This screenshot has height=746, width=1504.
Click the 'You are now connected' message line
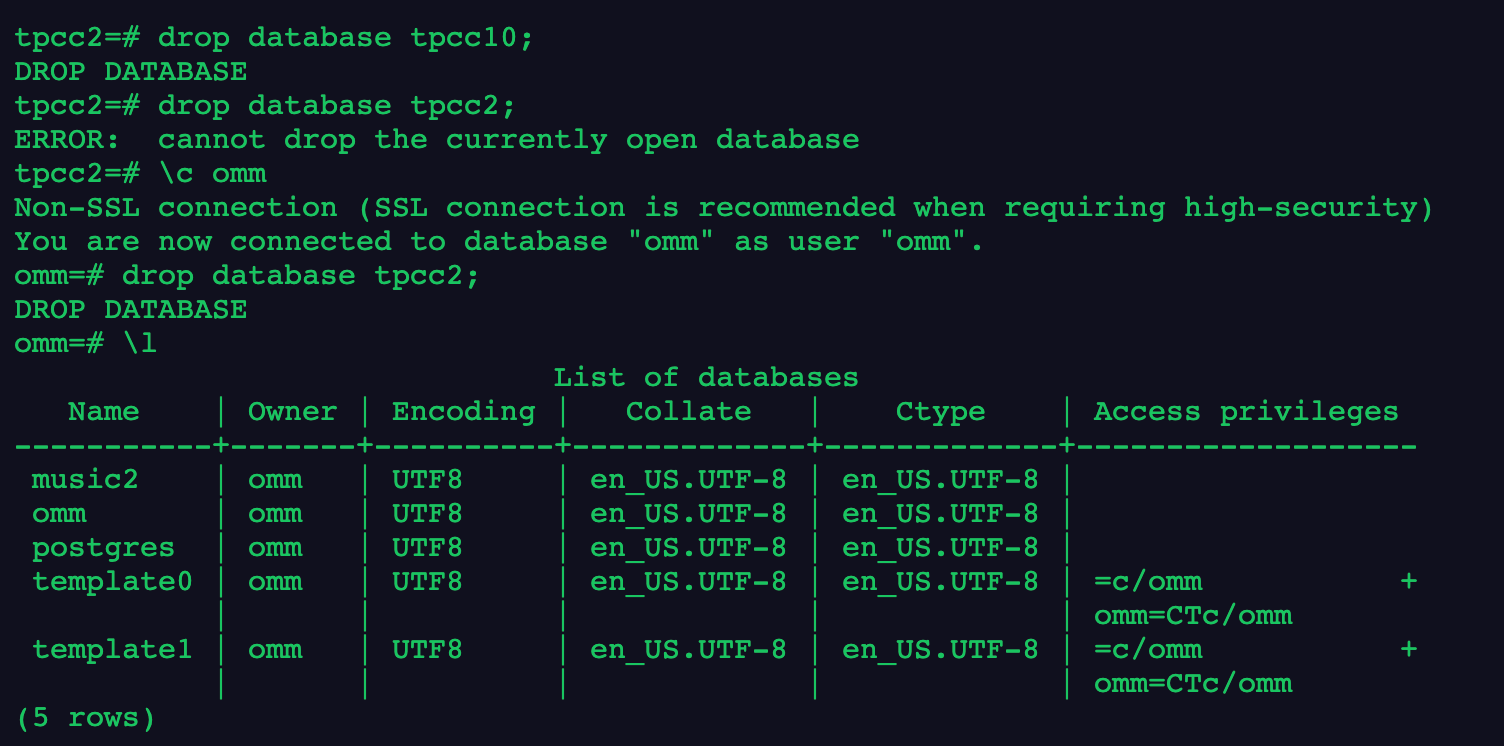click(498, 242)
